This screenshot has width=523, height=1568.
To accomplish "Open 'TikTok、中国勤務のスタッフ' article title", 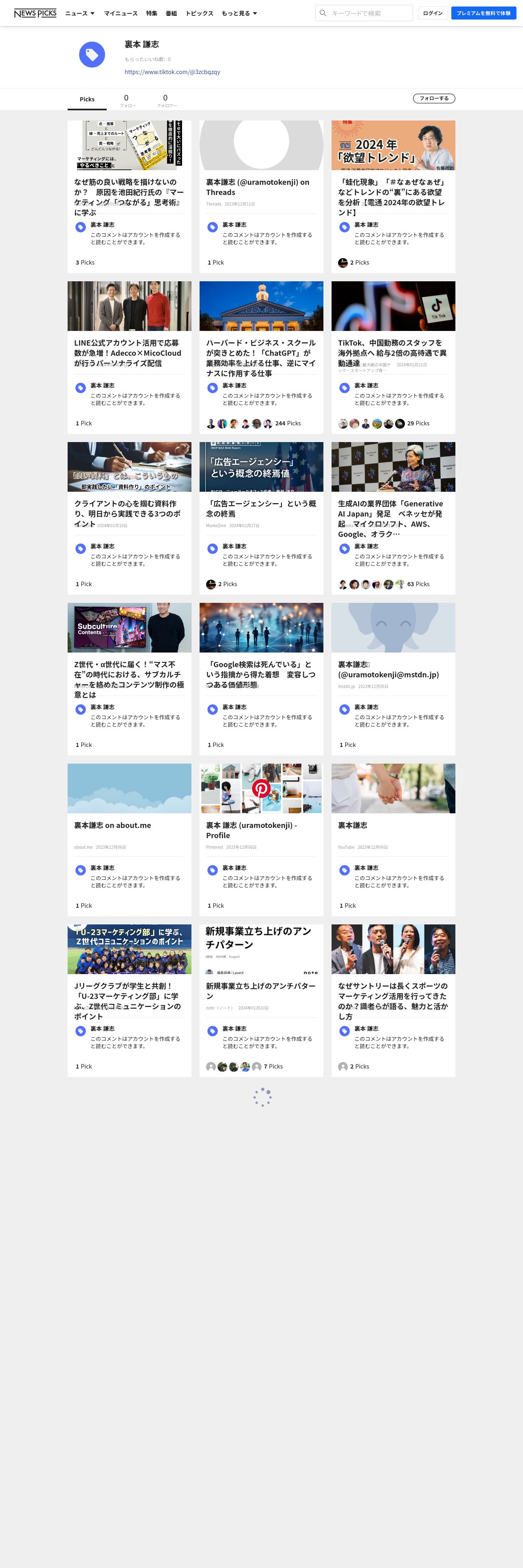I will click(392, 353).
